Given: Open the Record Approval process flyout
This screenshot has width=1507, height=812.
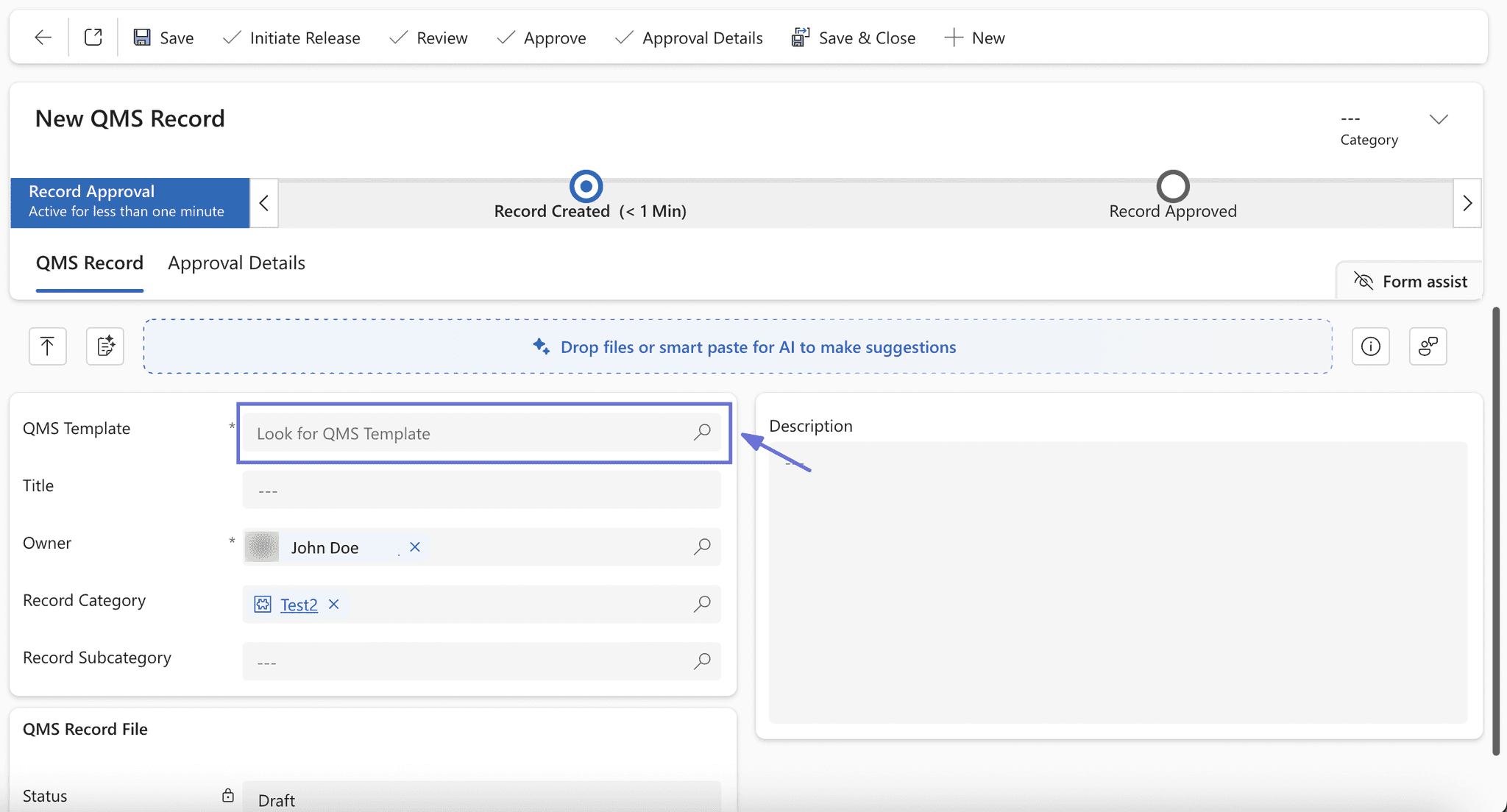Looking at the screenshot, I should pyautogui.click(x=130, y=202).
